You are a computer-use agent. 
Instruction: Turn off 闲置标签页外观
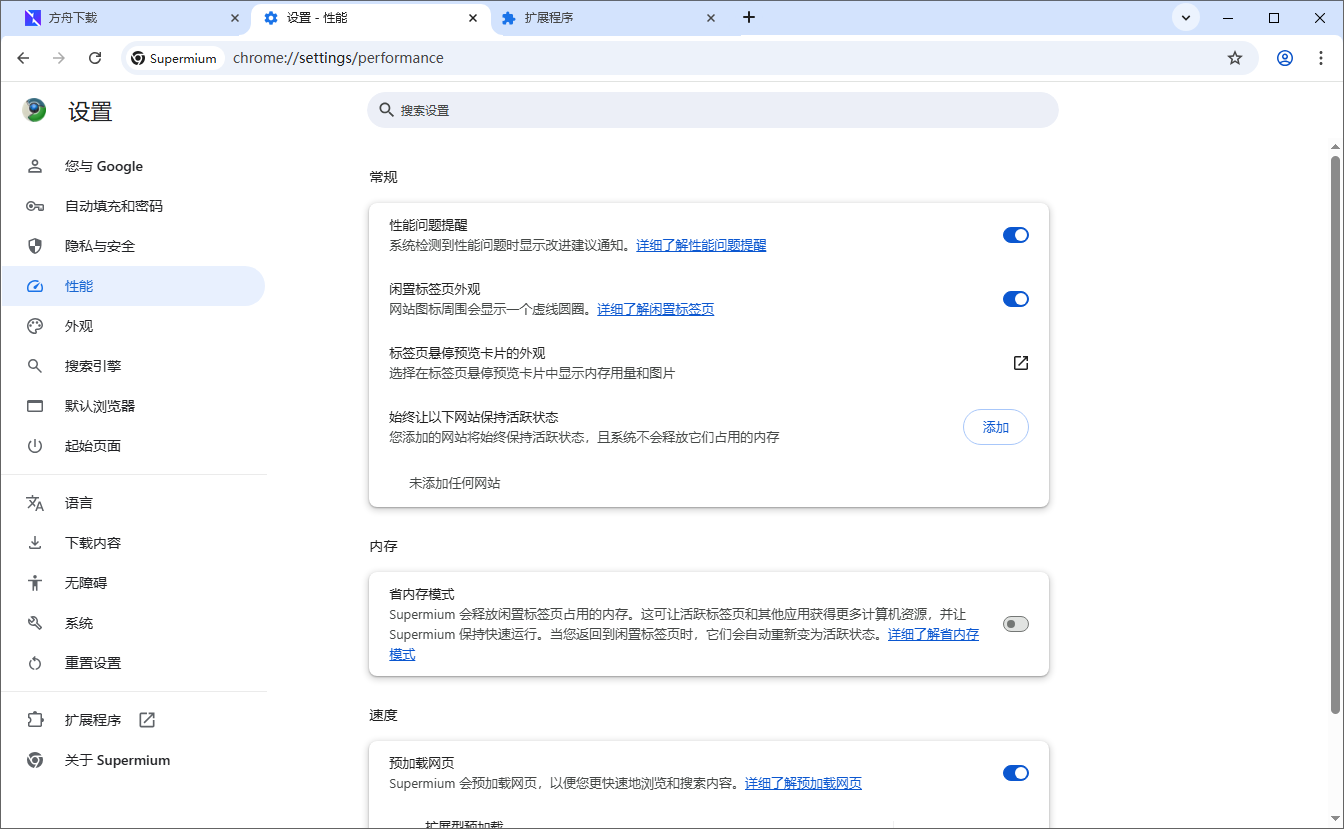(x=1015, y=298)
